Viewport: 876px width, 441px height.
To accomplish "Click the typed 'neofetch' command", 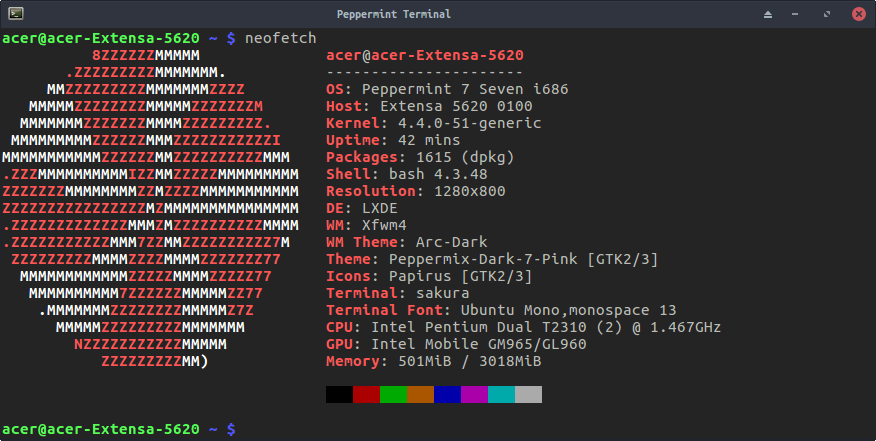I will click(280, 38).
